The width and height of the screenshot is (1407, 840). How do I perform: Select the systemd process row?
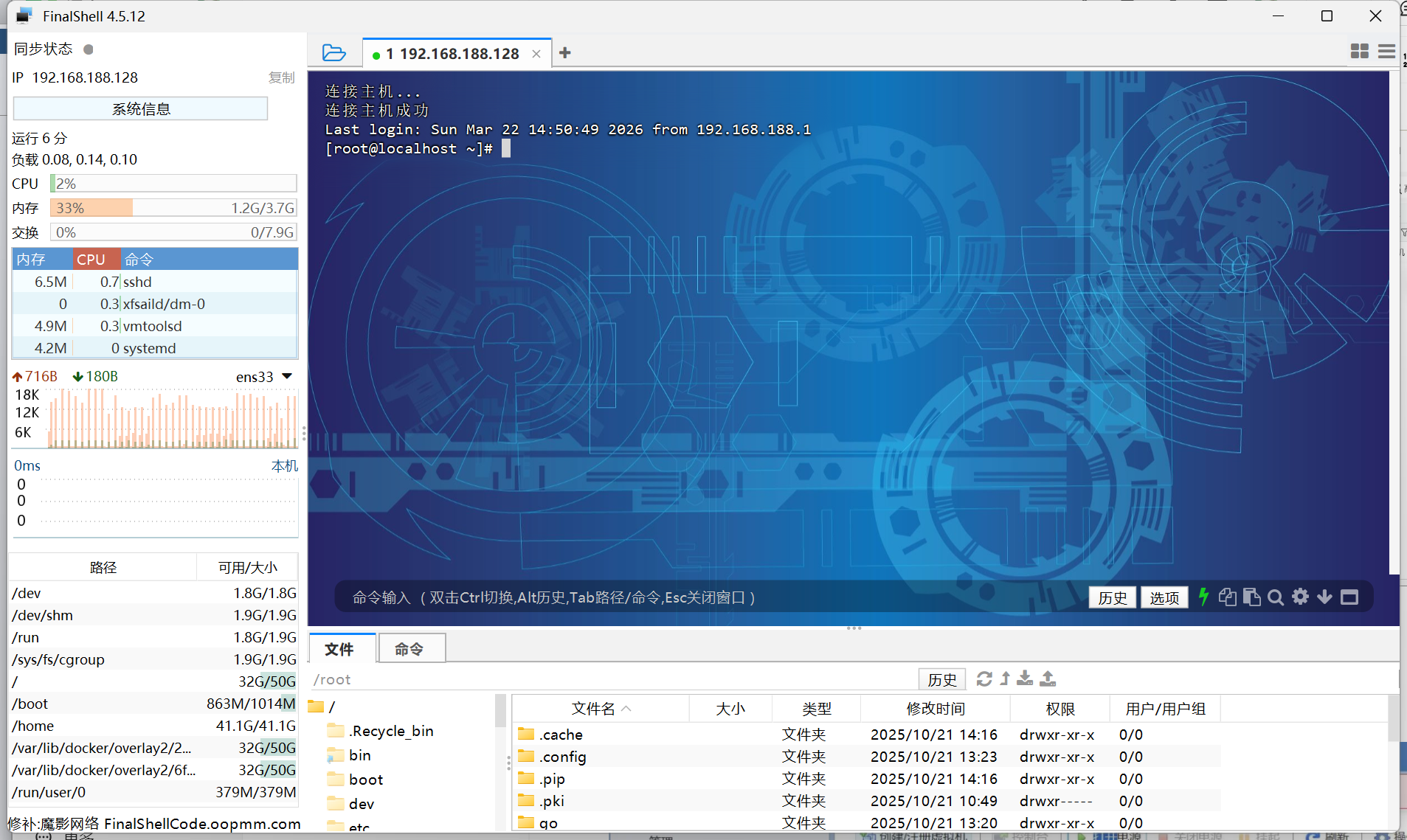click(x=155, y=348)
